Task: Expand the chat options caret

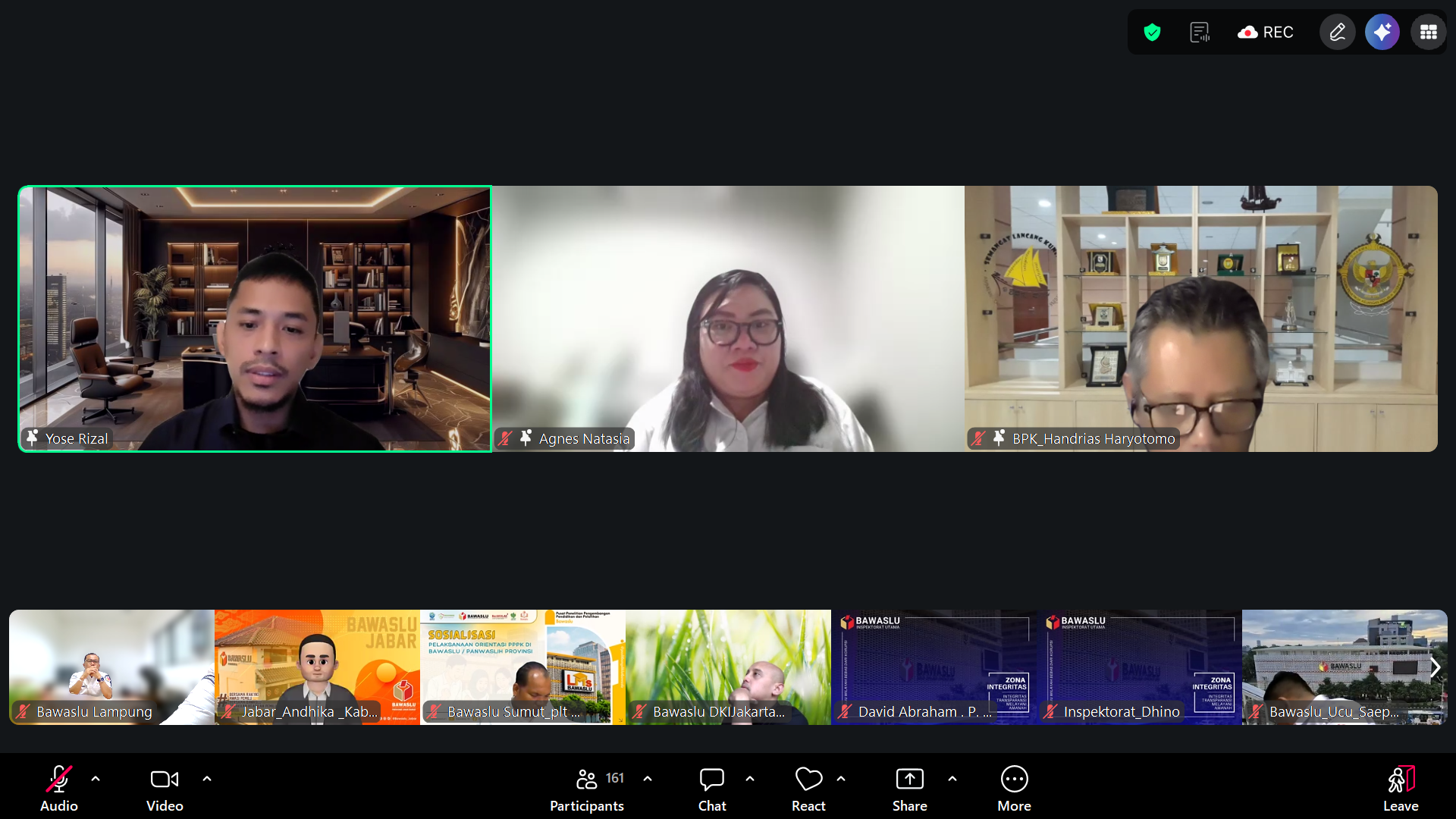Action: click(x=750, y=778)
